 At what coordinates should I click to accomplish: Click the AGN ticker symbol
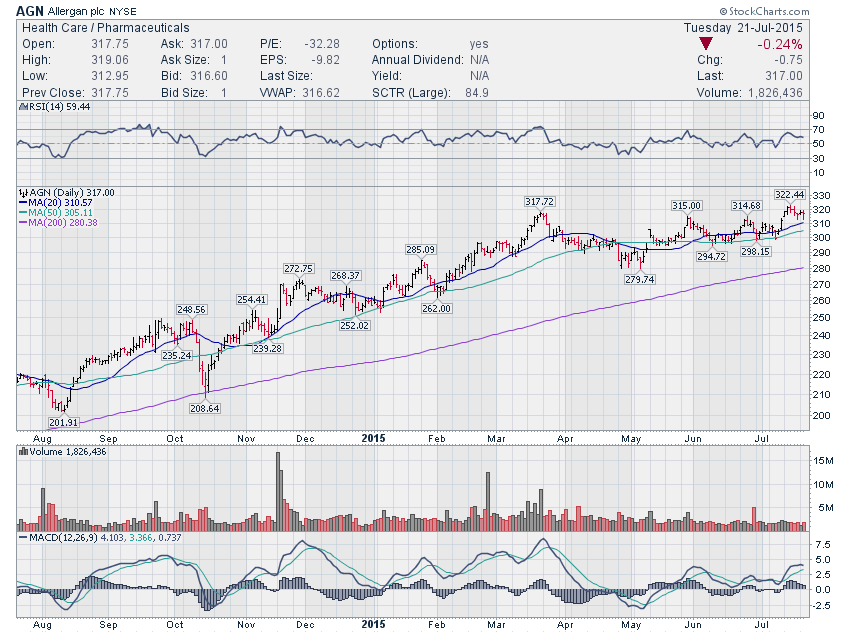tap(29, 11)
